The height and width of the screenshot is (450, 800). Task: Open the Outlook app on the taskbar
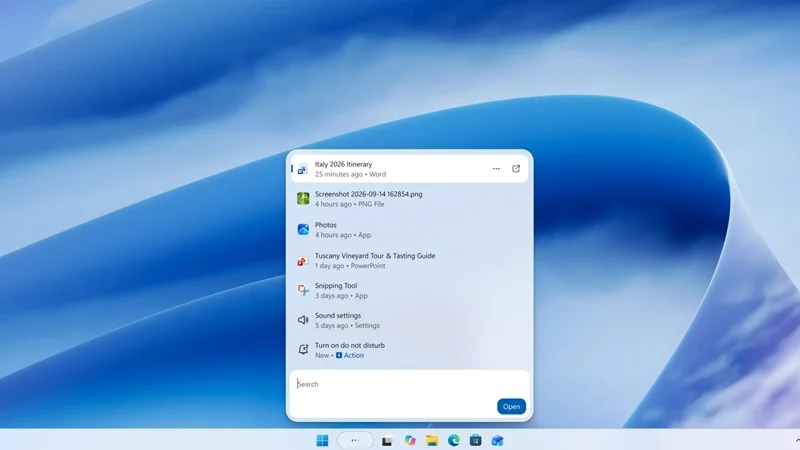[x=497, y=440]
